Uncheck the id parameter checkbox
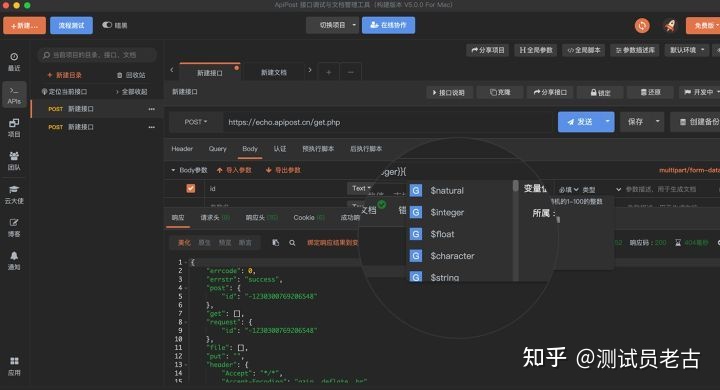The height and width of the screenshot is (390, 720). pyautogui.click(x=191, y=188)
